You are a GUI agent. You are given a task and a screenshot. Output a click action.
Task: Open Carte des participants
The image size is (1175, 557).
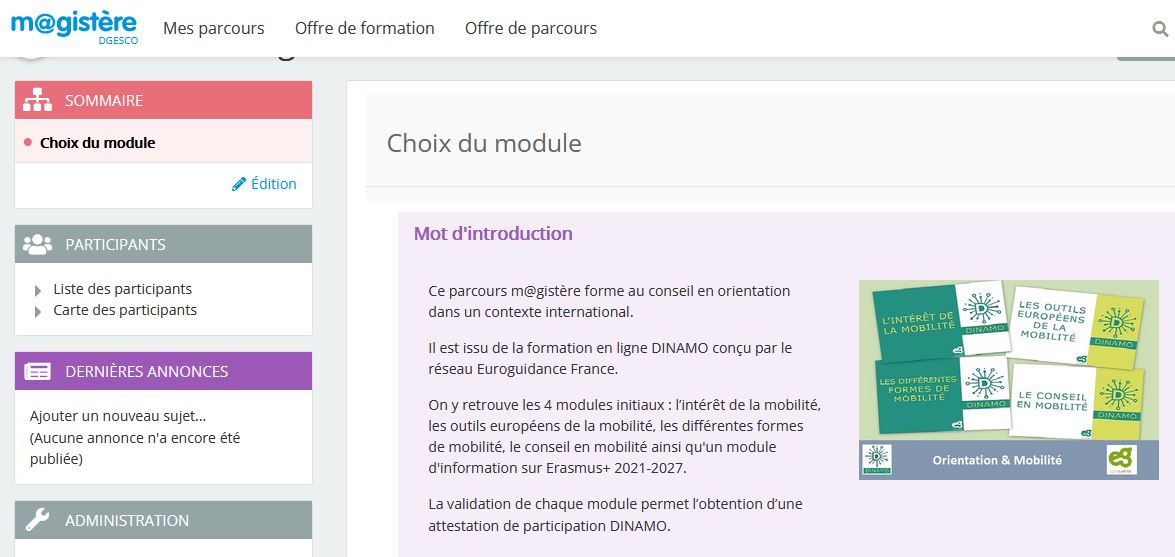125,310
